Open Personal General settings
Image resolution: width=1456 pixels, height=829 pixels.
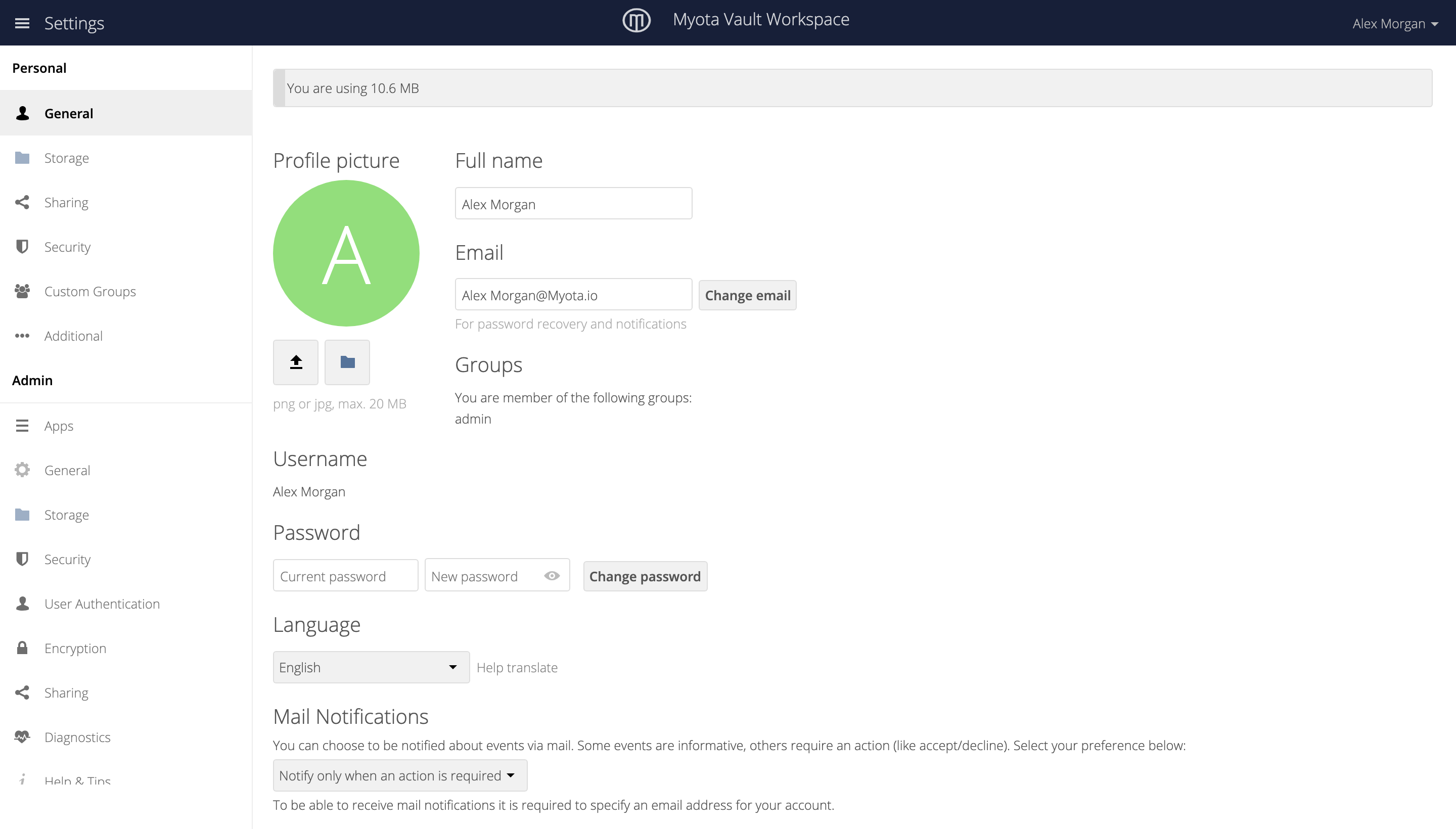point(126,113)
